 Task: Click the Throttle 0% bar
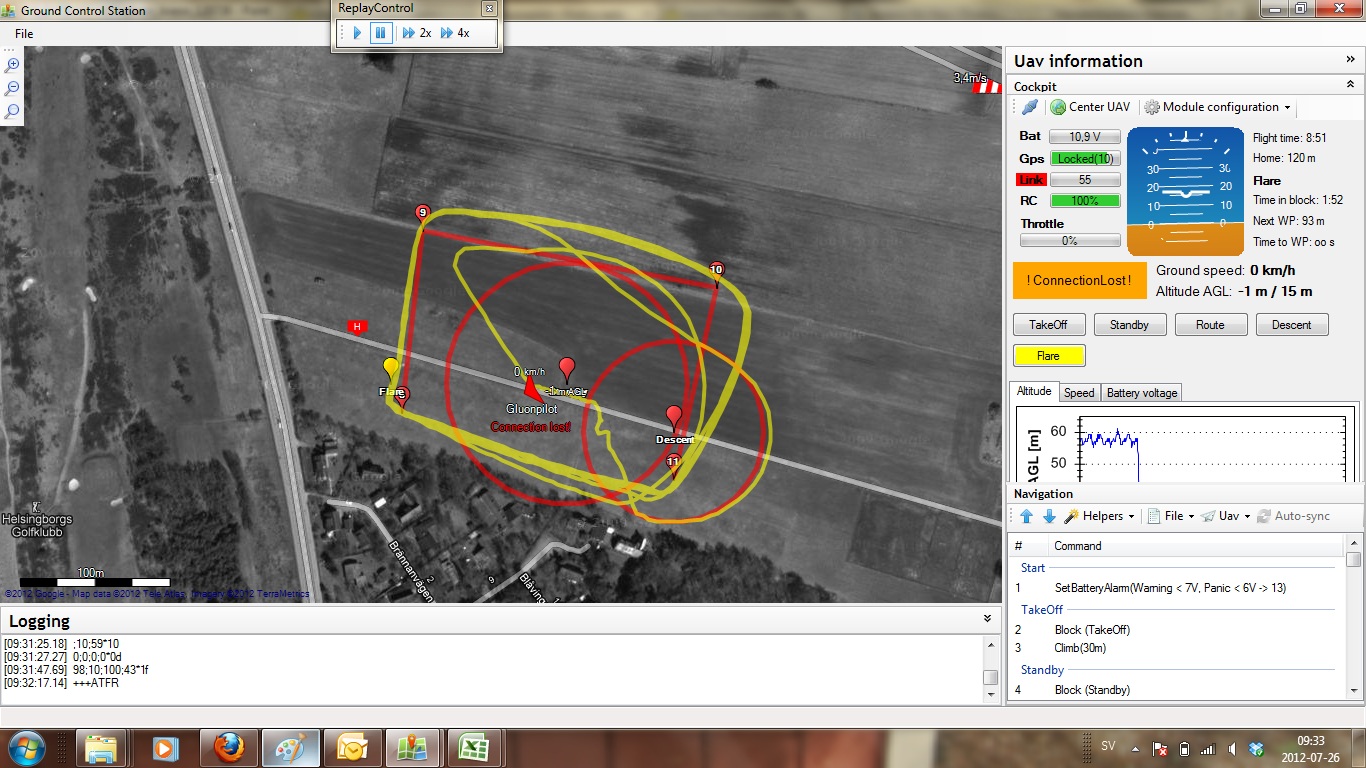click(x=1070, y=241)
